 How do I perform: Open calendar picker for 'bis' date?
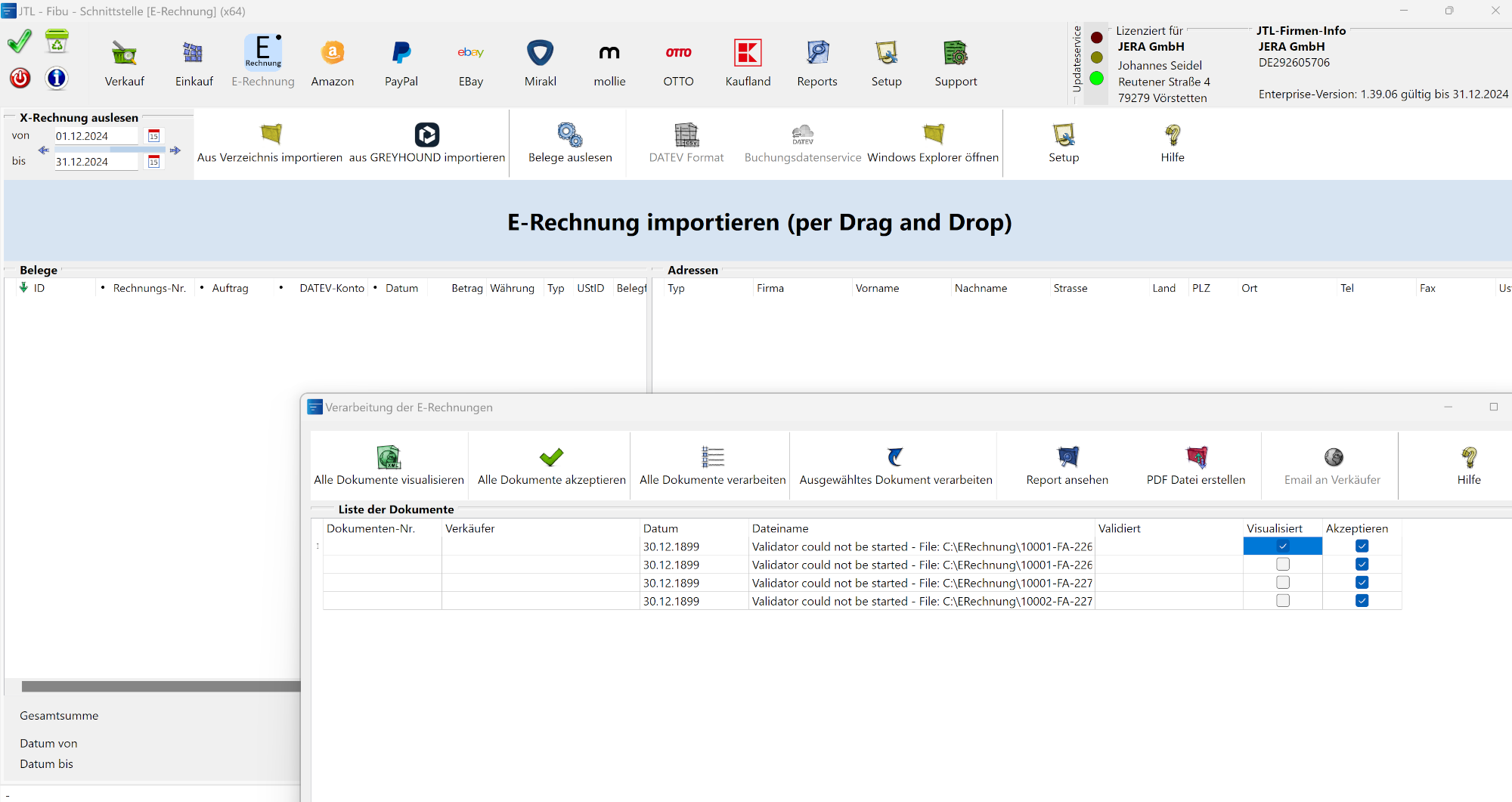154,162
